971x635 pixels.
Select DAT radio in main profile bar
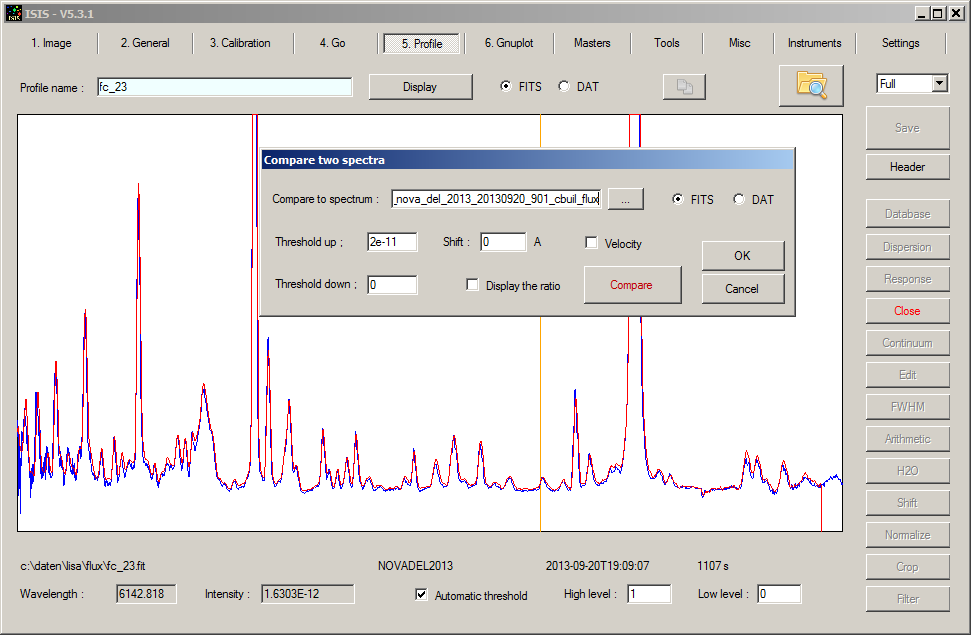(564, 86)
